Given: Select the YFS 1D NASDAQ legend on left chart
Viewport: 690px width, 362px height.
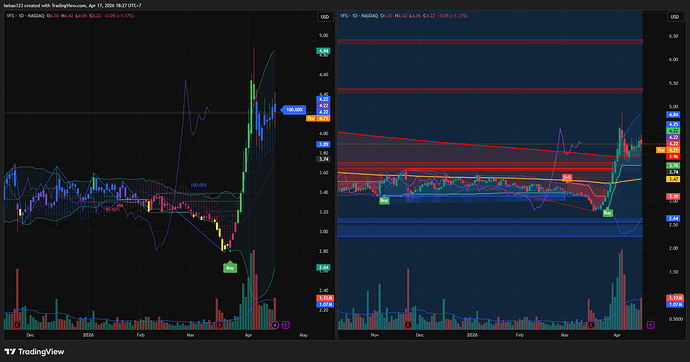Looking at the screenshot, I should [25, 16].
